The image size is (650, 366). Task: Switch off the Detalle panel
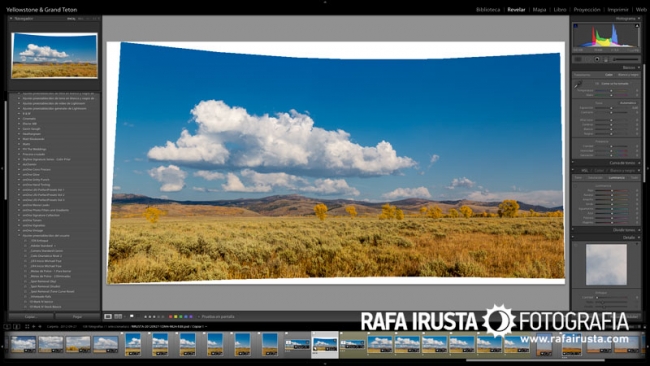(x=573, y=238)
